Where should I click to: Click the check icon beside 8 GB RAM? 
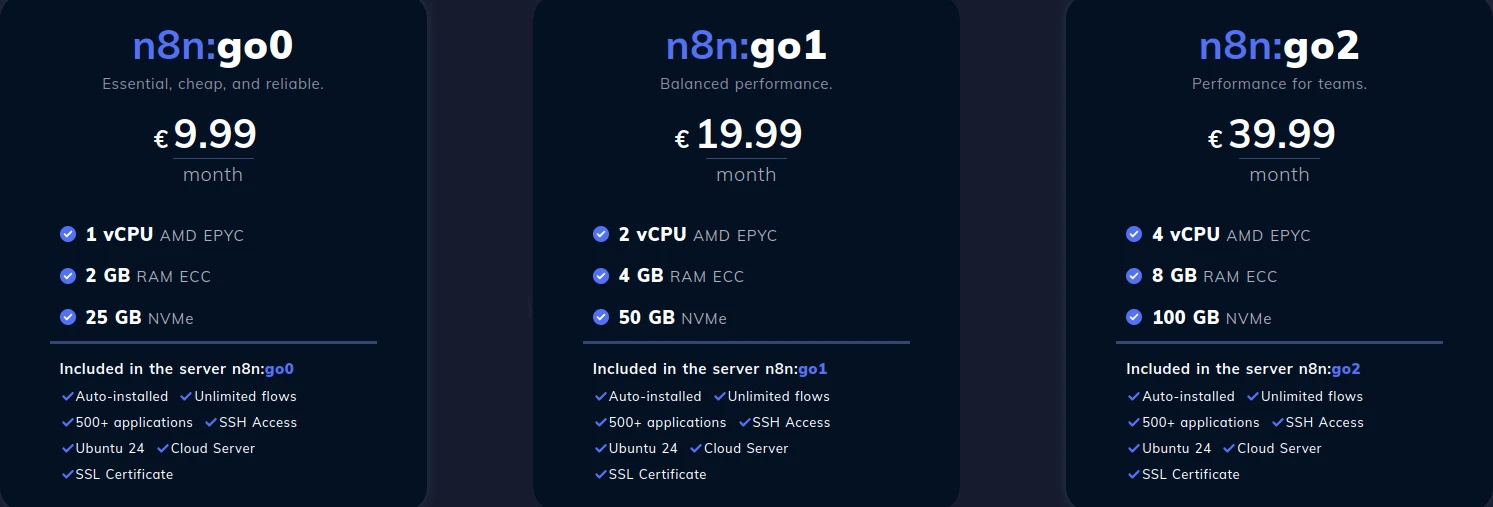pyautogui.click(x=1134, y=275)
